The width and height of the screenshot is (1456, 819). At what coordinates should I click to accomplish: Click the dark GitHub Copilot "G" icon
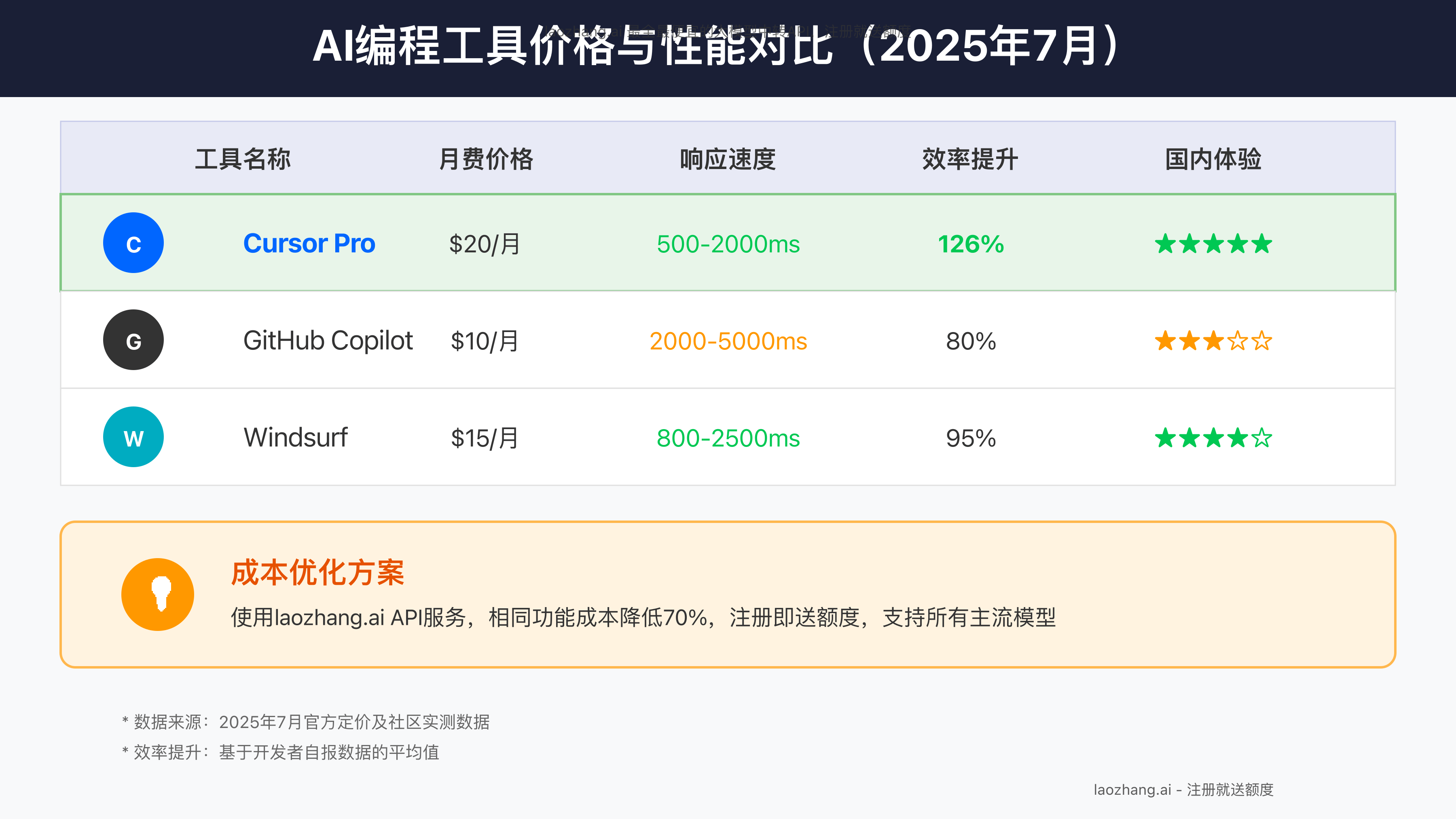coord(133,340)
